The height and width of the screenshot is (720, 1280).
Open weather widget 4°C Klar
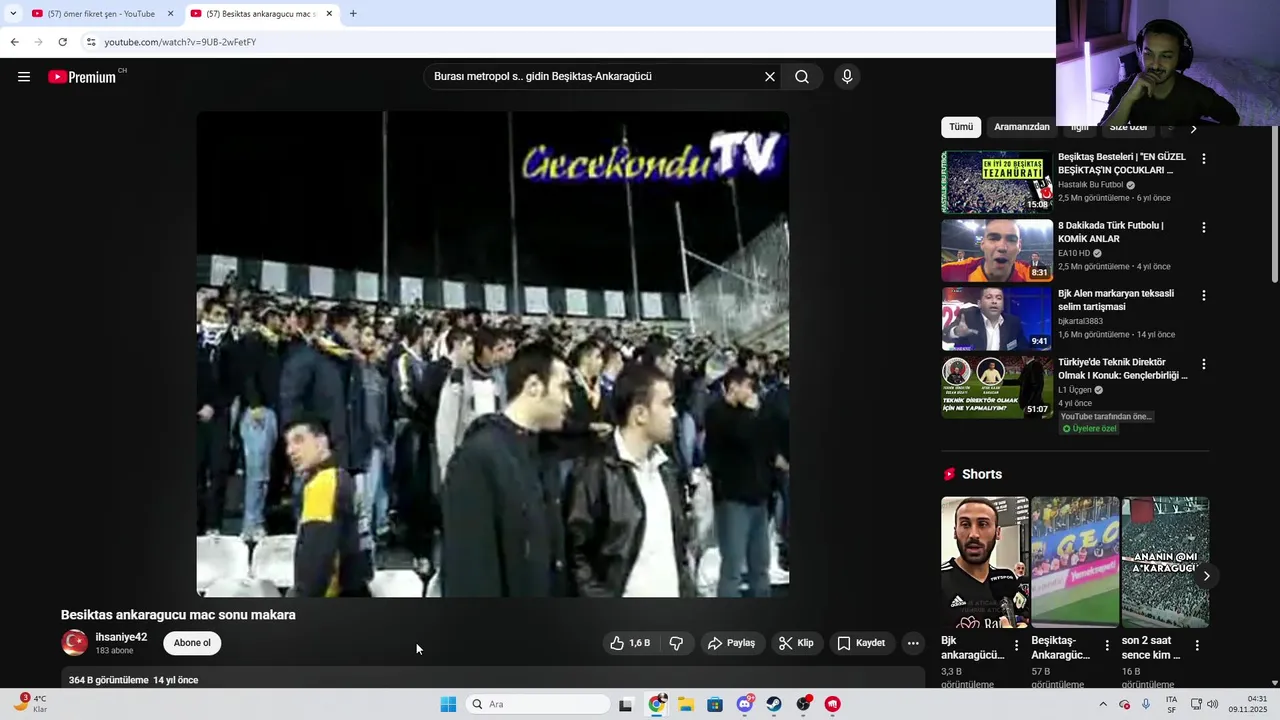pyautogui.click(x=30, y=704)
